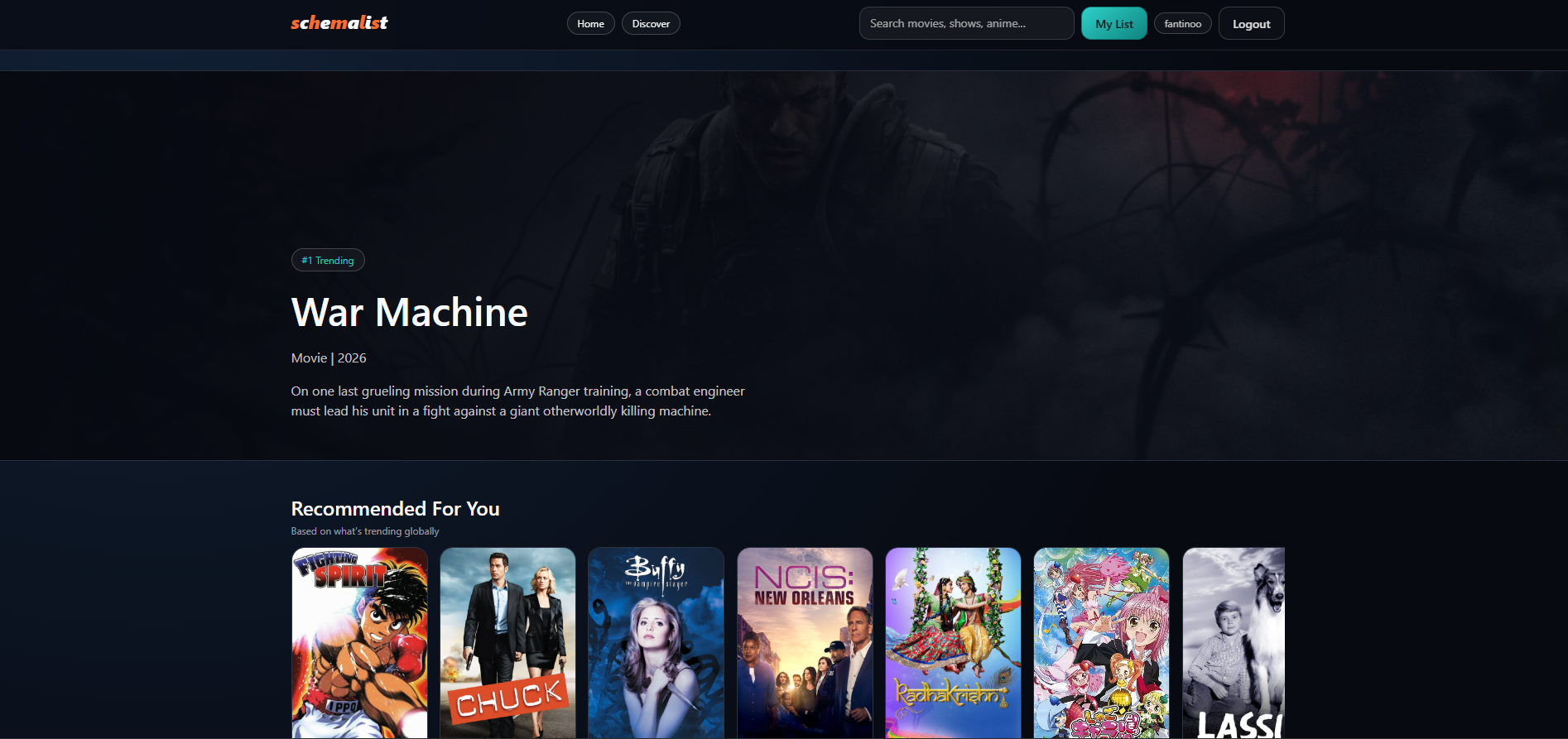Open the Lassie poster
The height and width of the screenshot is (739, 1568).
tap(1234, 642)
